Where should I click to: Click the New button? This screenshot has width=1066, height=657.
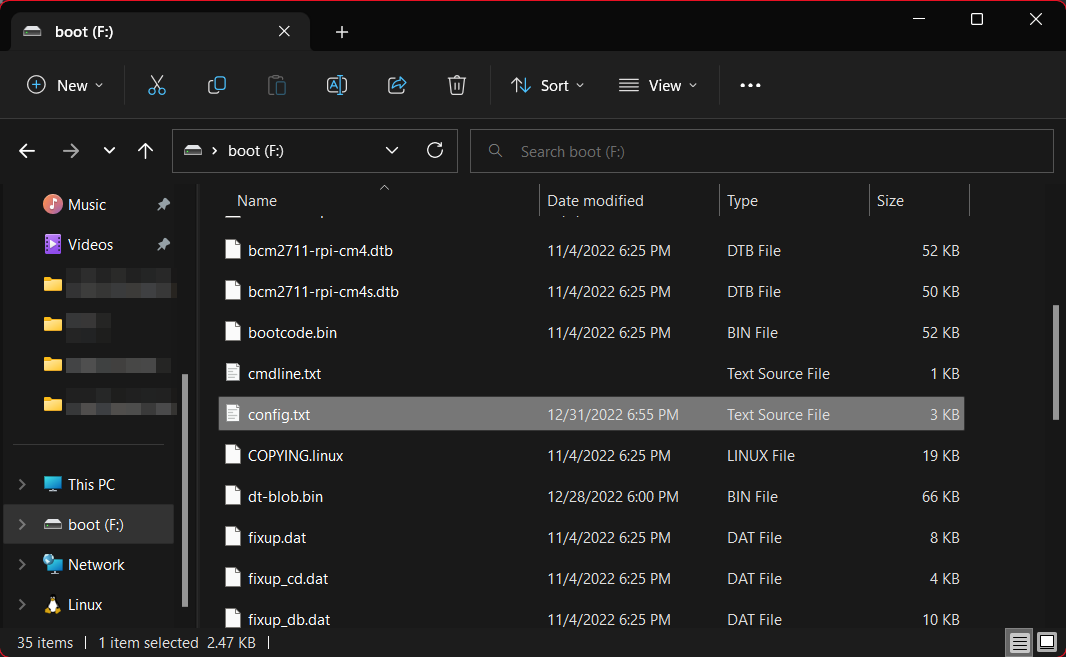point(65,86)
